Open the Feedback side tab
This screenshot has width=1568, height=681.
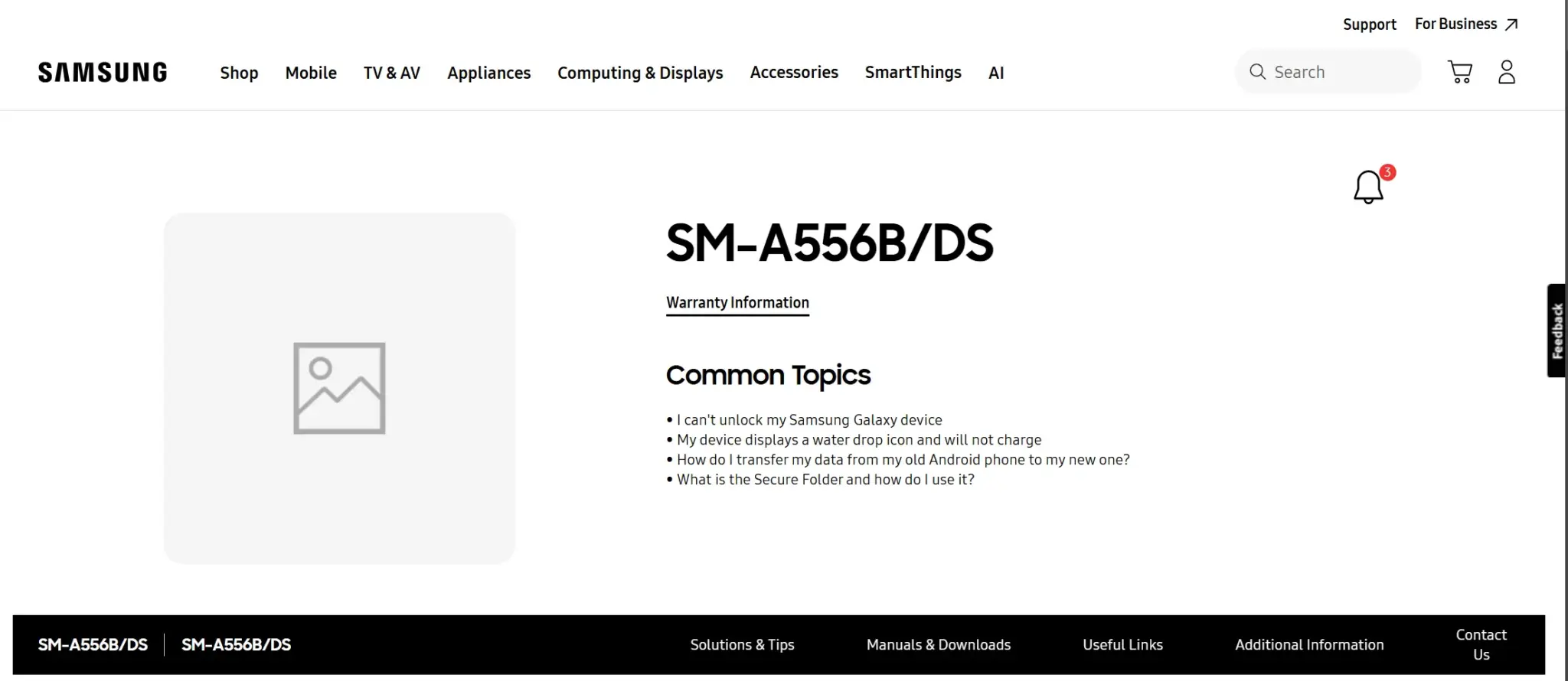(x=1557, y=331)
